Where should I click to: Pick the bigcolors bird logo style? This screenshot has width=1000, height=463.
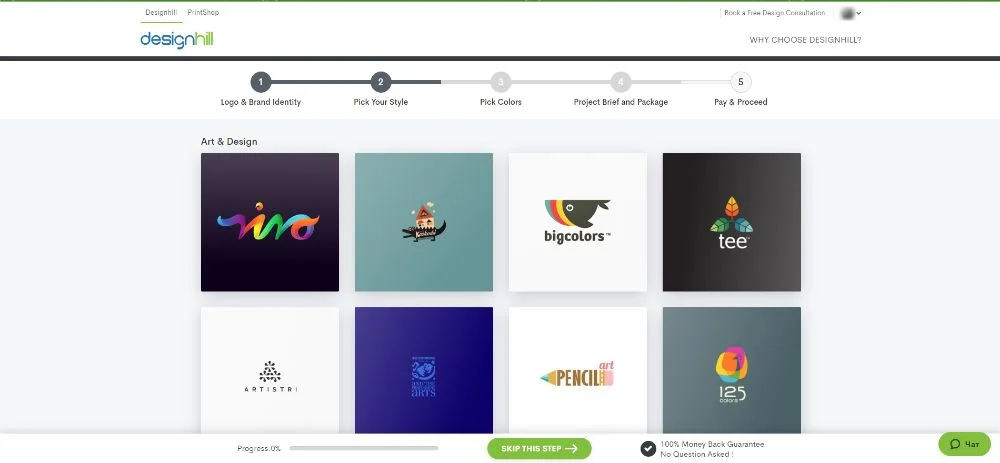[x=578, y=222]
